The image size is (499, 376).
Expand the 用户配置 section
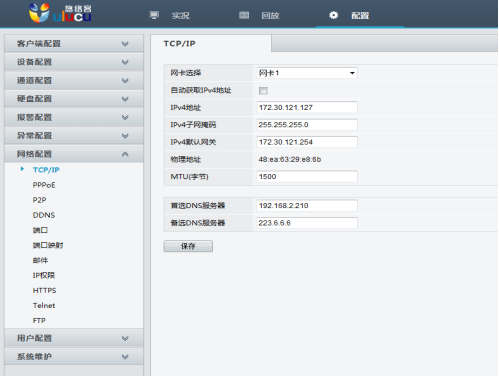point(74,338)
